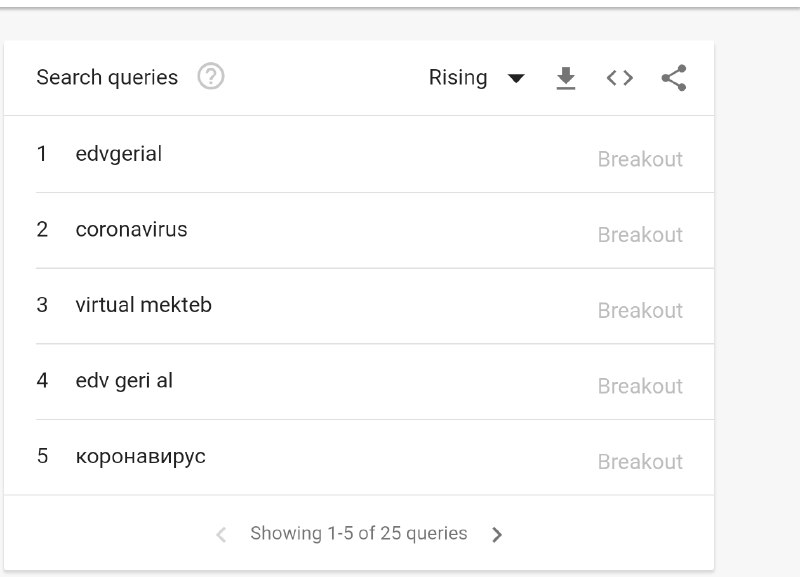Click Breakout label for virtual mekteb
This screenshot has width=800, height=577.
point(640,310)
